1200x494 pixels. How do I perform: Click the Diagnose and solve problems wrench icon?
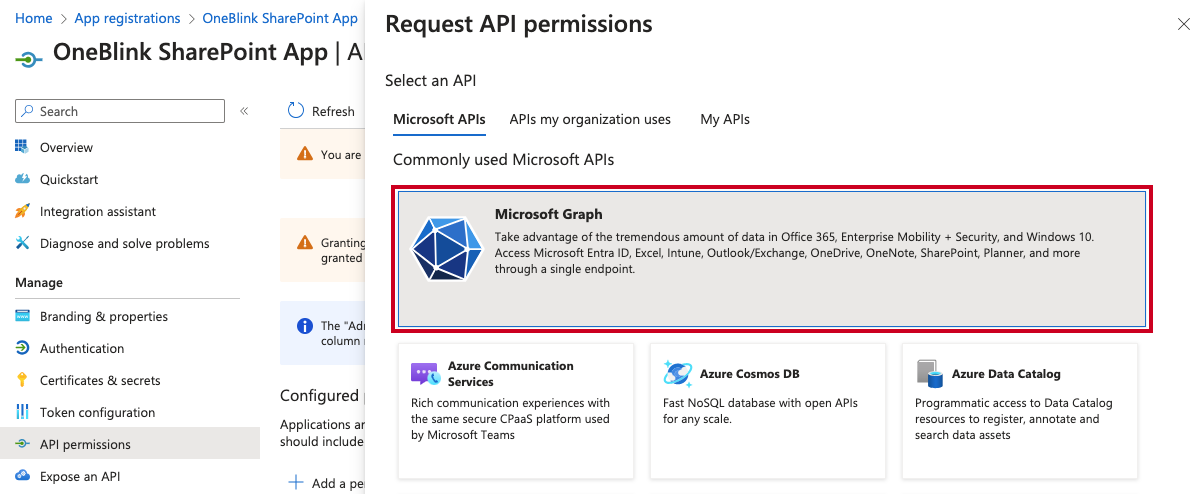tap(22, 243)
